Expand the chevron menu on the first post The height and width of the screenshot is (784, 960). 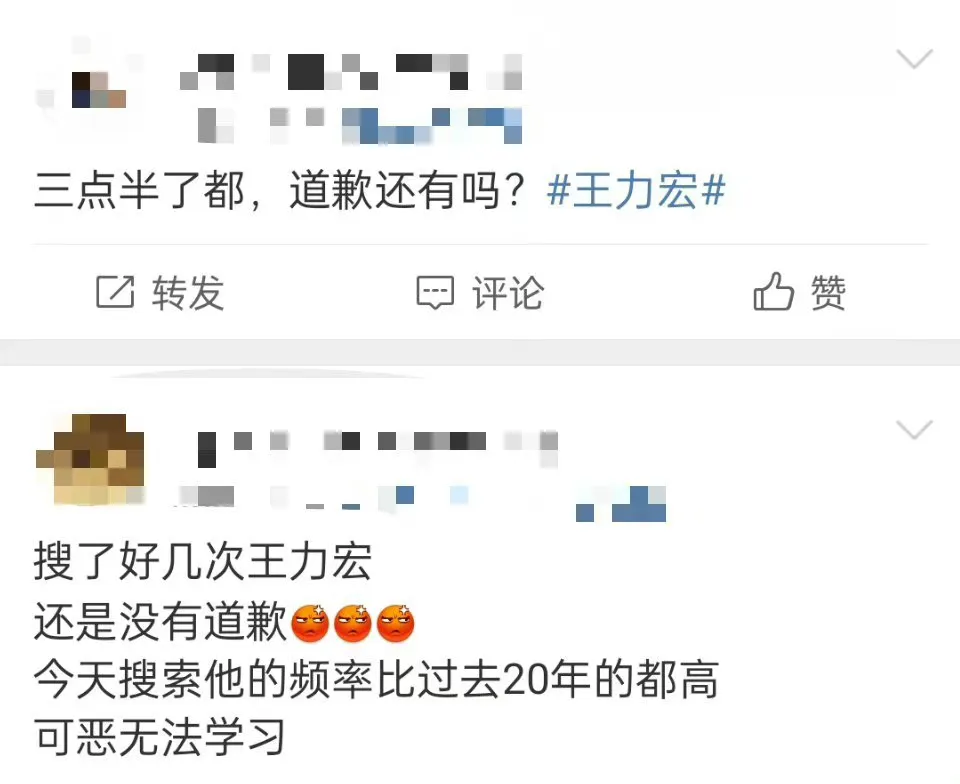tap(914, 59)
